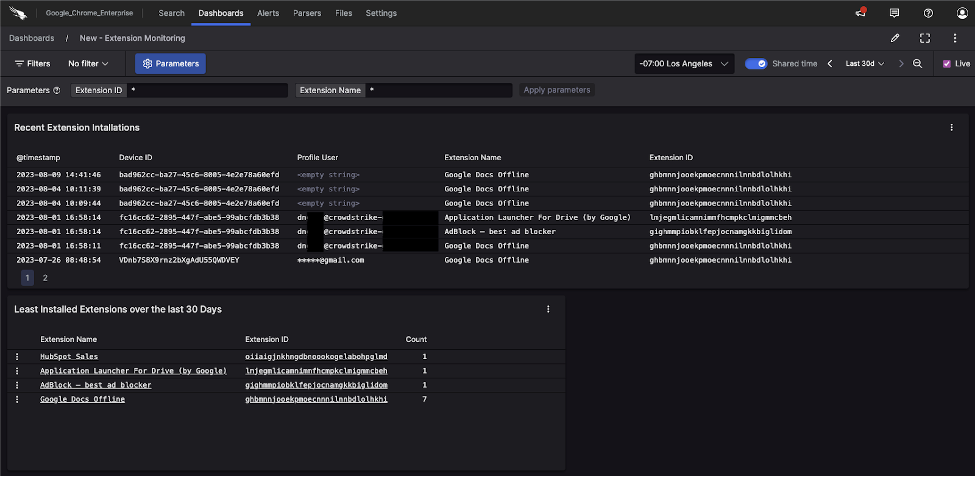
Task: Click the *****@gmail.com profile user
Action: click(x=331, y=260)
